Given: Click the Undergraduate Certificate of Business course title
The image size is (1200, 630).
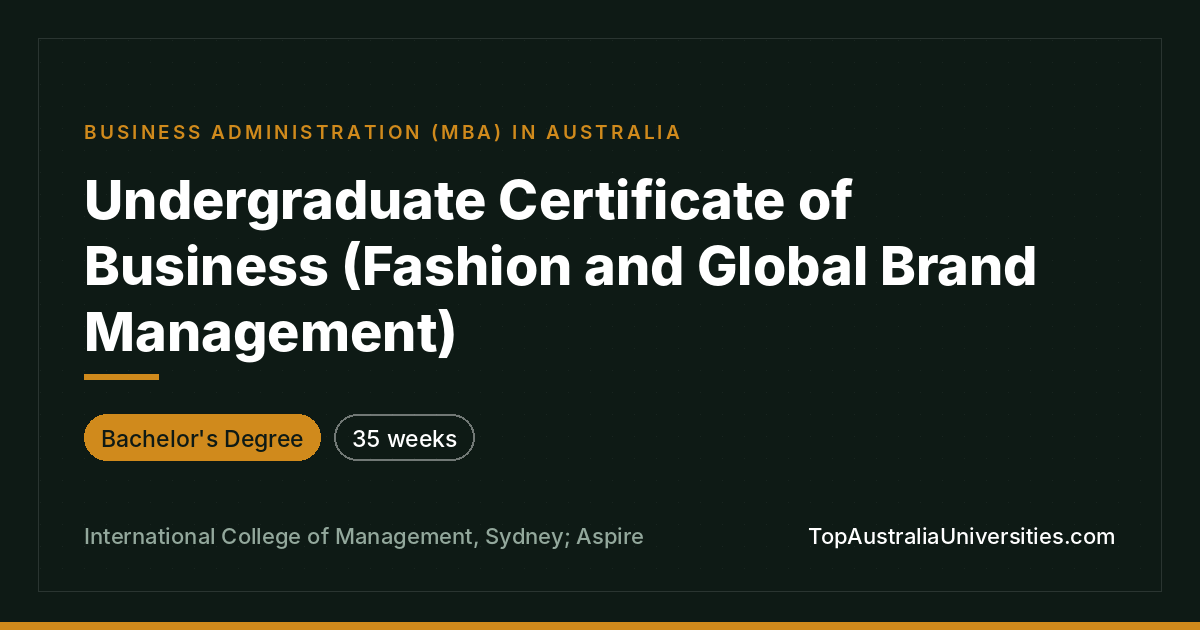Looking at the screenshot, I should tap(560, 267).
